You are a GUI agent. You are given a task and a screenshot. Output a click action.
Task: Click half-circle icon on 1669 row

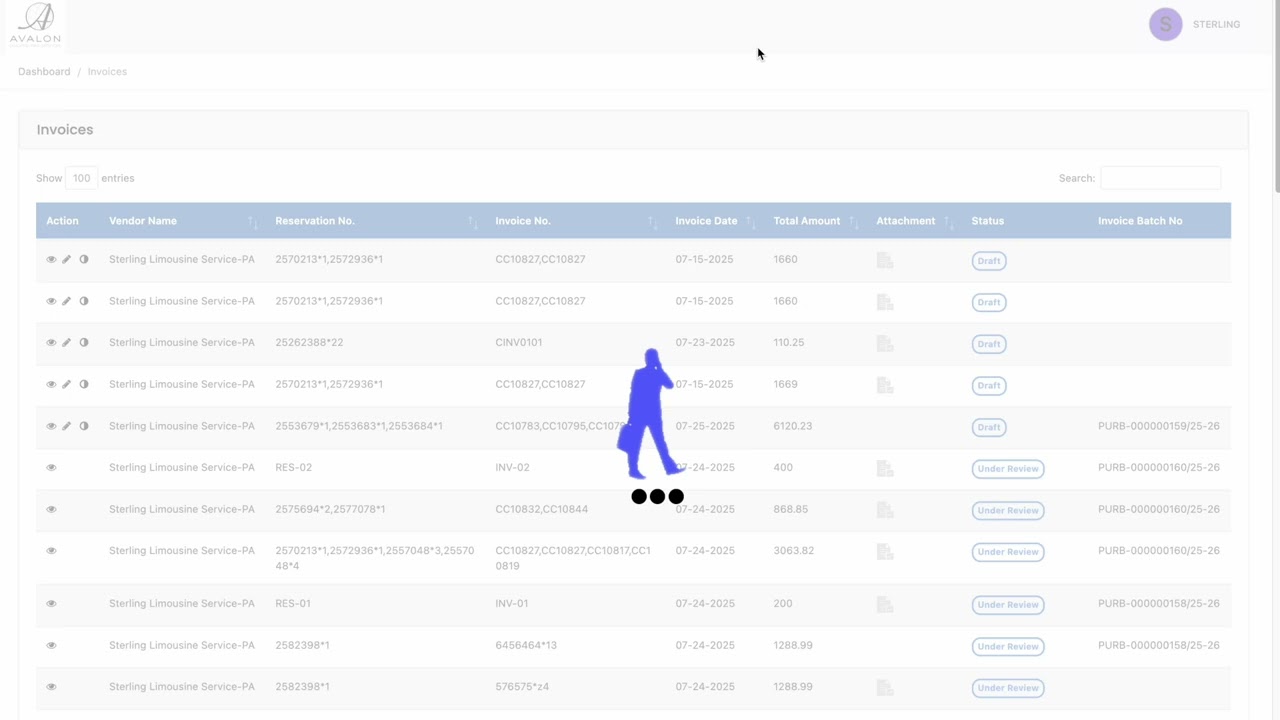pos(84,384)
